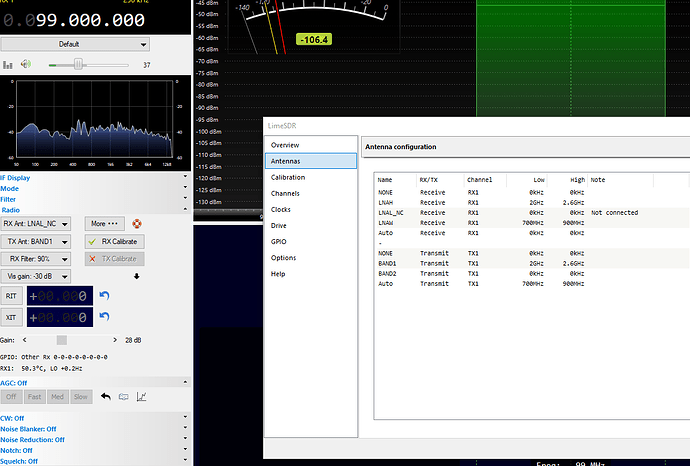The image size is (690, 466).
Task: Click the graph icon in AGC row
Action: point(141,396)
